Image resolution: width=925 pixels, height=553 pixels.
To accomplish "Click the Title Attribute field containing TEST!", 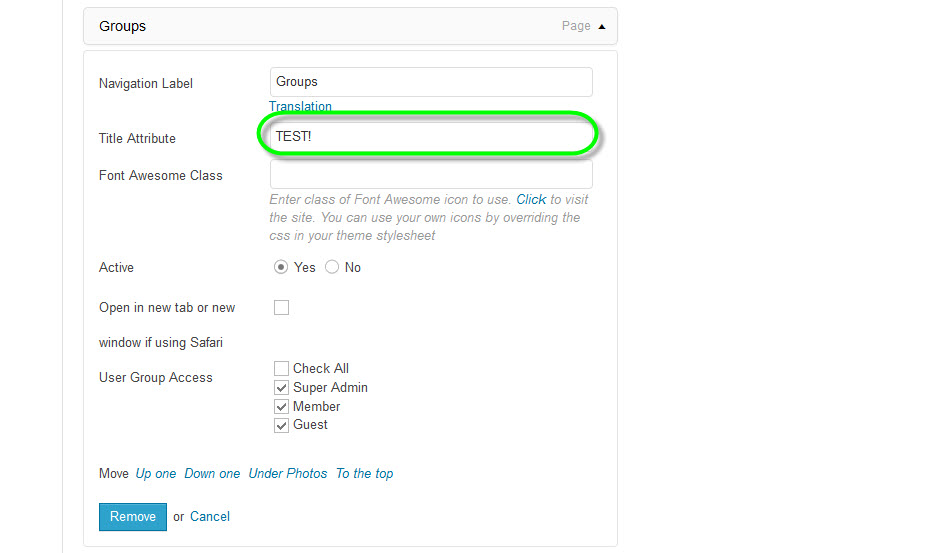I will click(431, 136).
